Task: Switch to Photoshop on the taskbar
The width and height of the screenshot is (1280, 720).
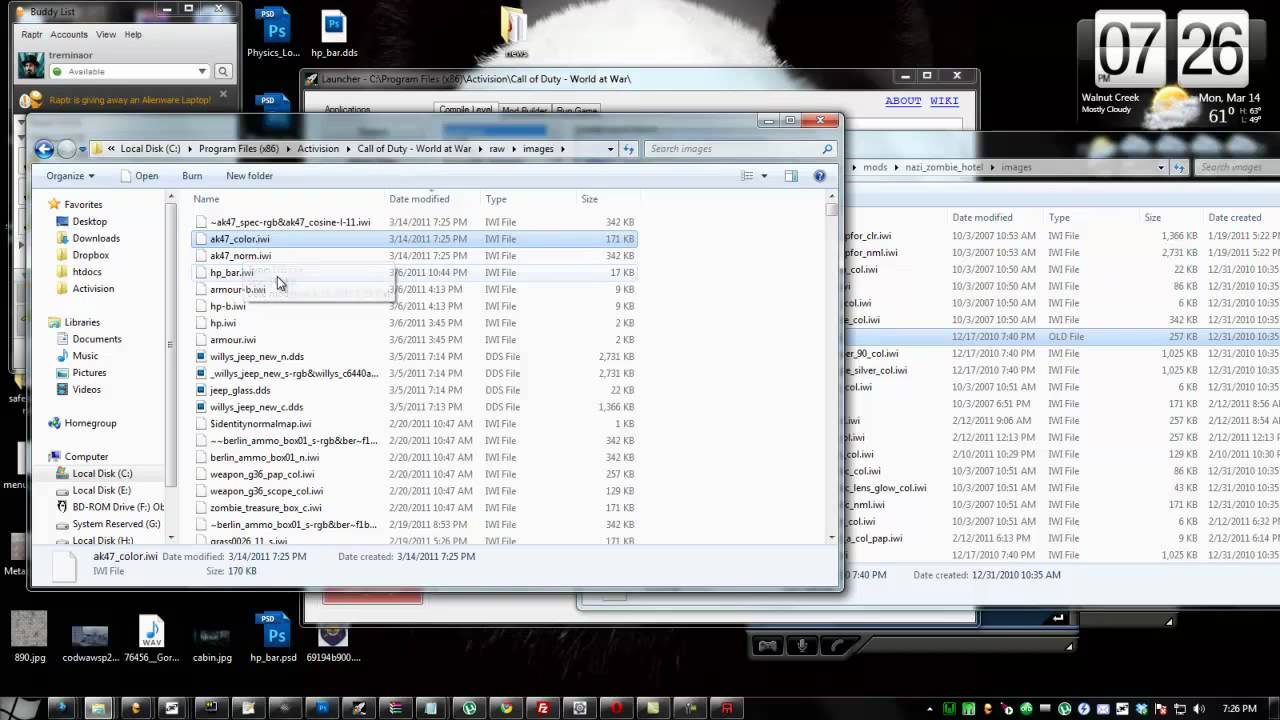Action: (x=320, y=708)
